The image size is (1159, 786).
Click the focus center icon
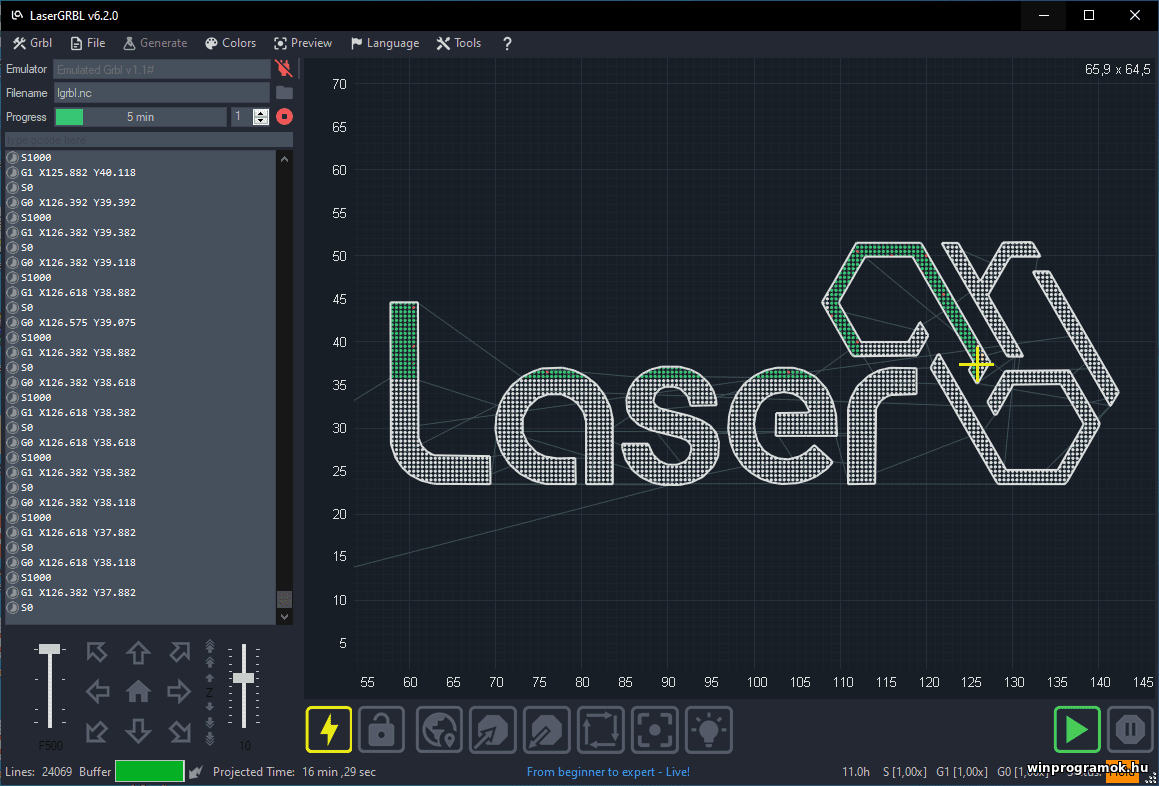pos(655,729)
